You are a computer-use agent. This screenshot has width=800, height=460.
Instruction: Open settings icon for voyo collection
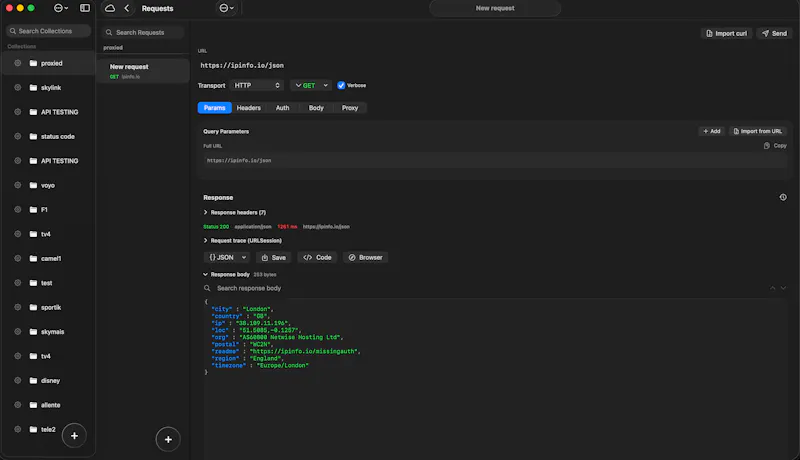click(17, 185)
